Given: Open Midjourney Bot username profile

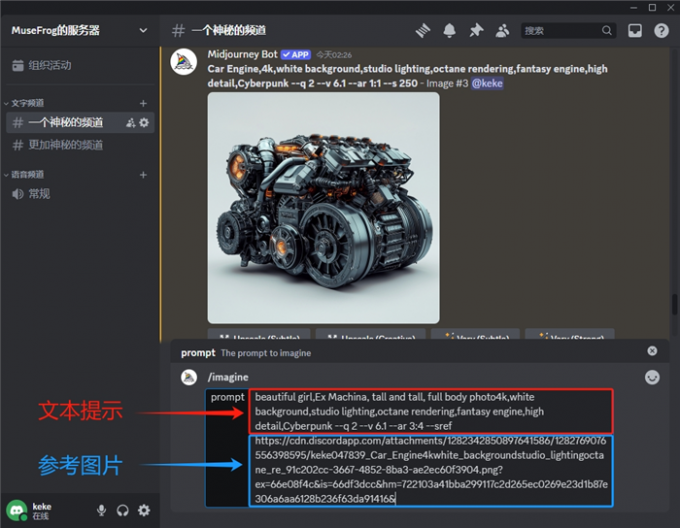Looking at the screenshot, I should pyautogui.click(x=242, y=54).
